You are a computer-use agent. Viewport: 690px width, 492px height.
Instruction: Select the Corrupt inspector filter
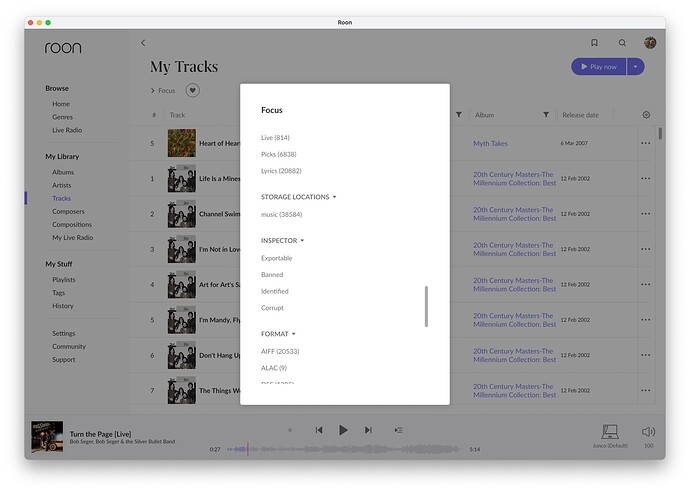272,308
